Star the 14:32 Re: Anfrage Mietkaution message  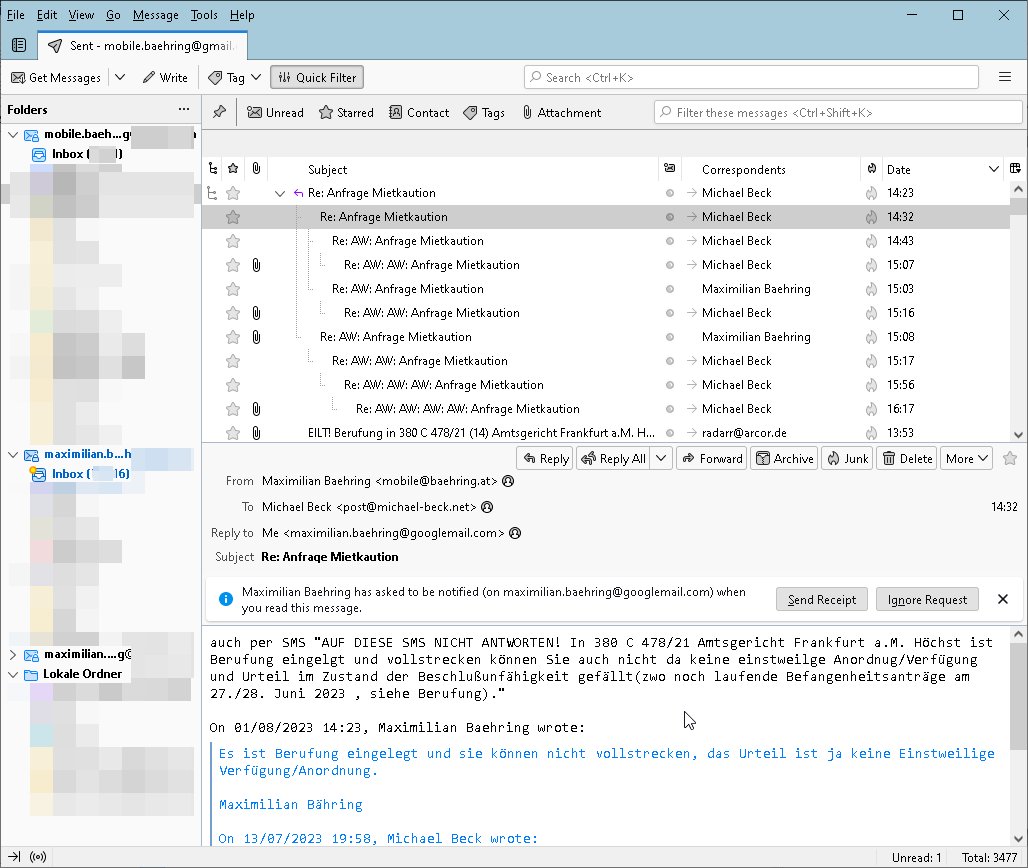[x=233, y=217]
